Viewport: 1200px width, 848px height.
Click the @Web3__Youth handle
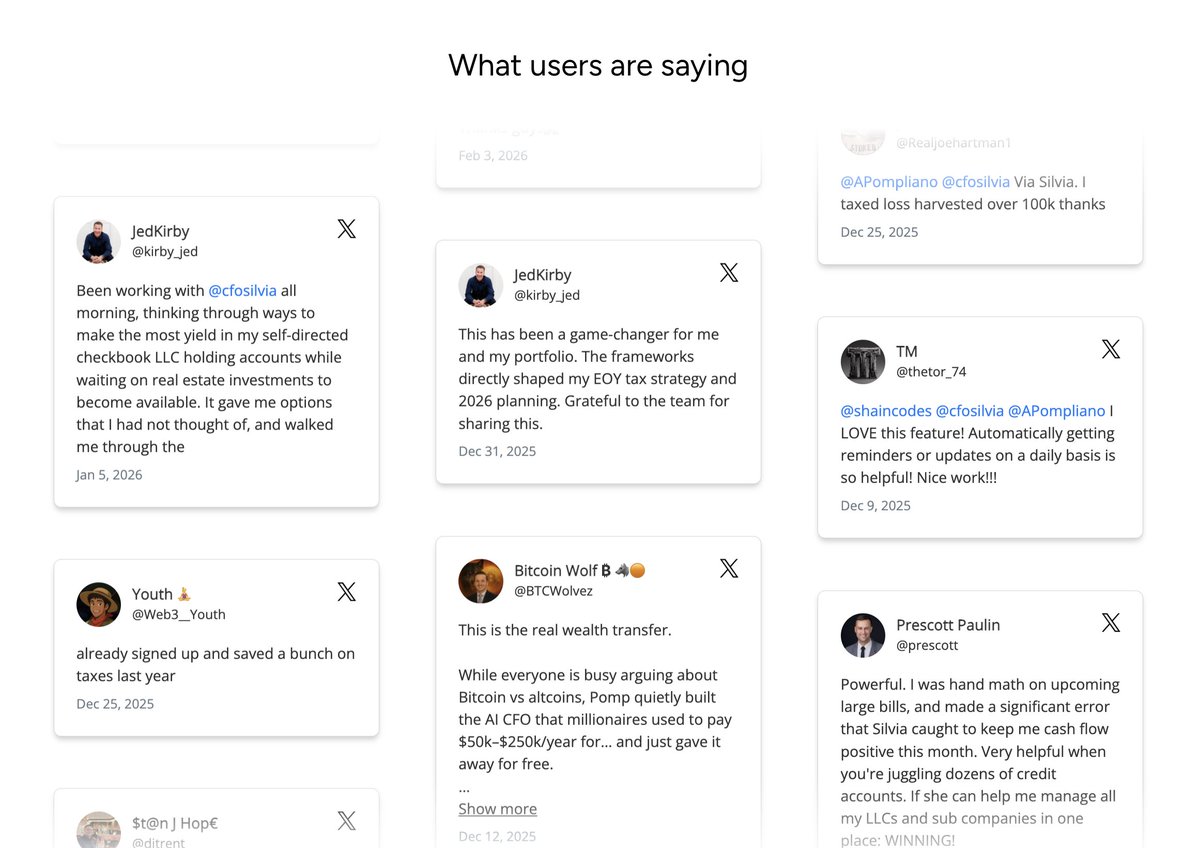coord(178,614)
